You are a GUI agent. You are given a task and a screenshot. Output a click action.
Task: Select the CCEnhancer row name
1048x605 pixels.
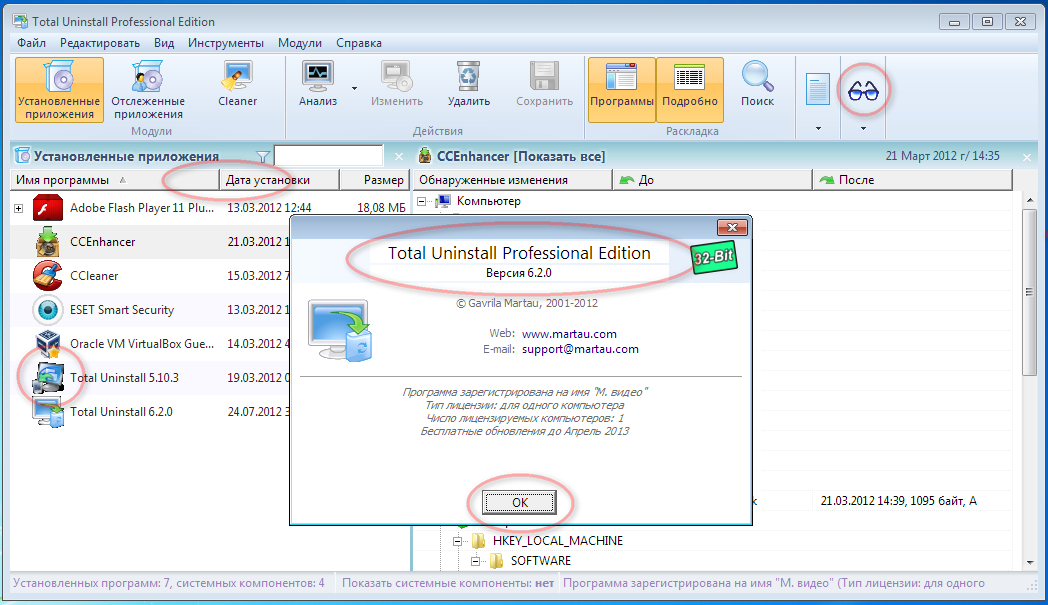pyautogui.click(x=102, y=242)
